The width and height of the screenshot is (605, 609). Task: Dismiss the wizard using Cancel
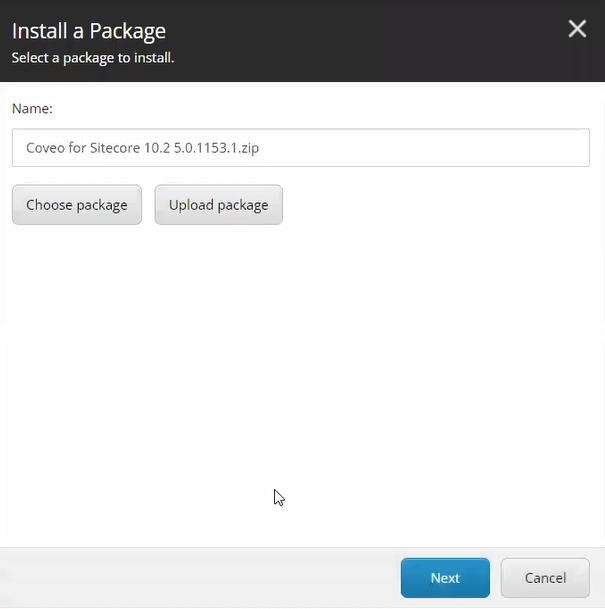click(545, 578)
